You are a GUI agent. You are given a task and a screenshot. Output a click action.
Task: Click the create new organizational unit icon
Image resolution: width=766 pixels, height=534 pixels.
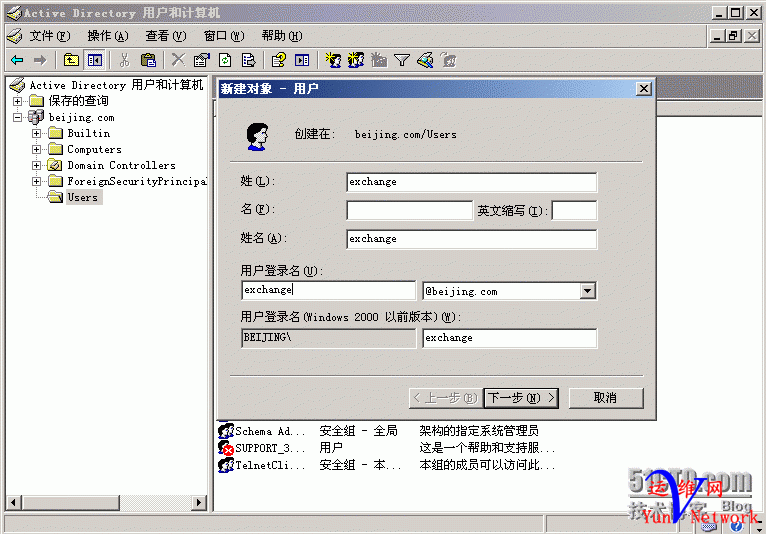point(379,60)
